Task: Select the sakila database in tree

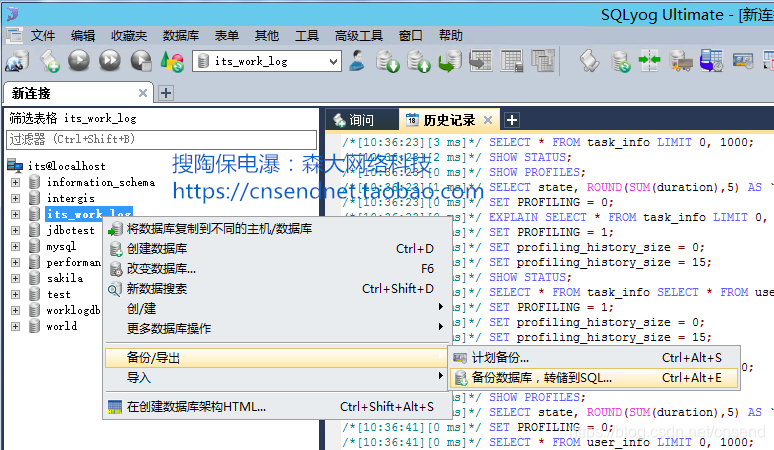Action: [x=65, y=278]
